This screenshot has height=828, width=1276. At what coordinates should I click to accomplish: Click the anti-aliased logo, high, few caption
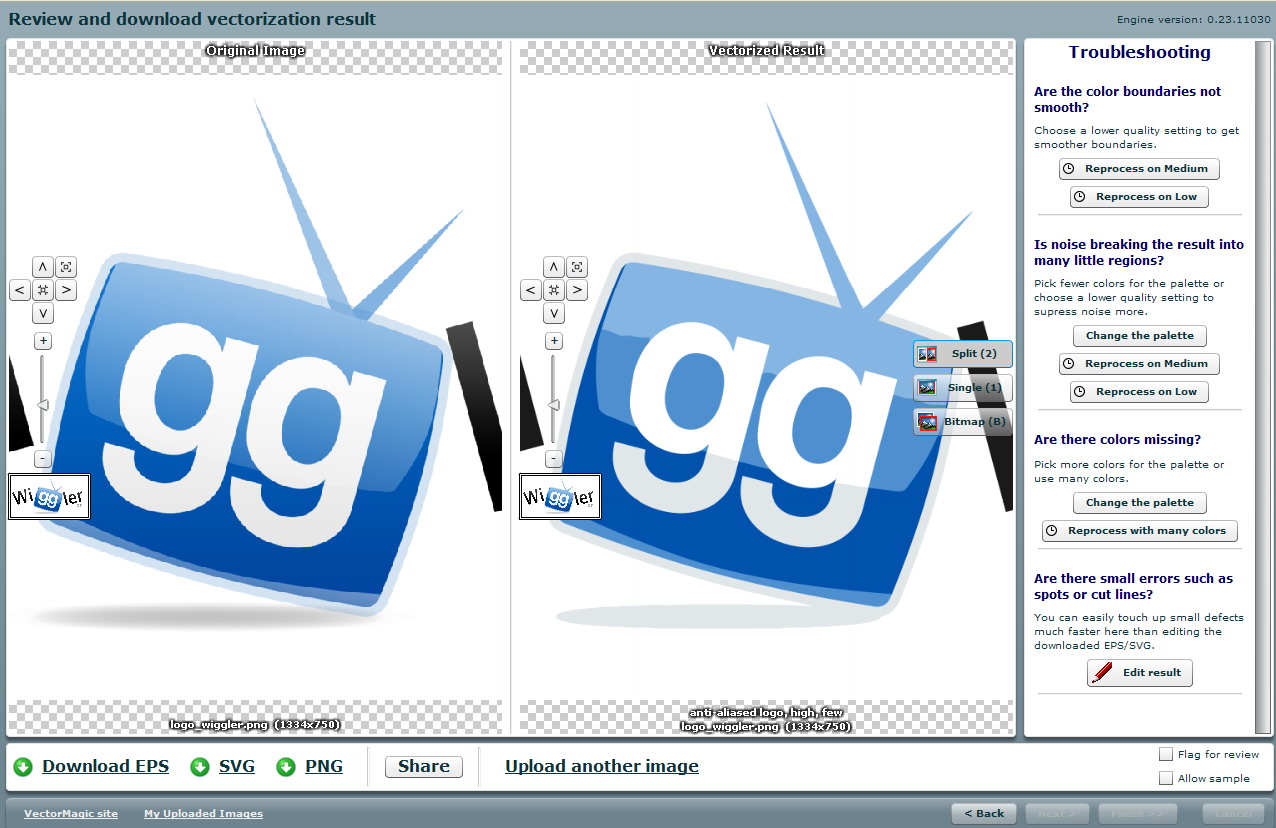pos(766,713)
